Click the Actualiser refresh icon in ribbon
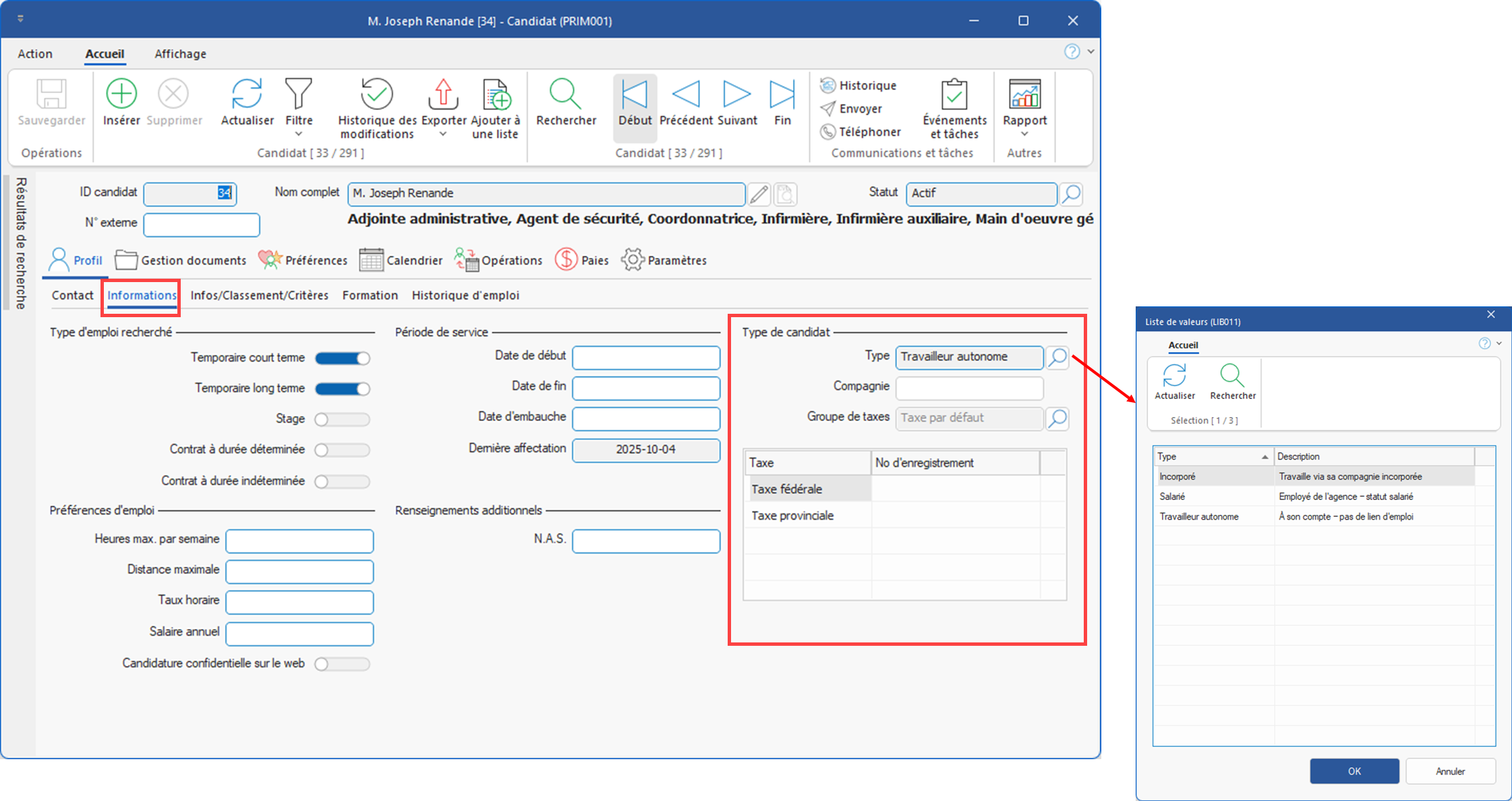 tap(247, 94)
